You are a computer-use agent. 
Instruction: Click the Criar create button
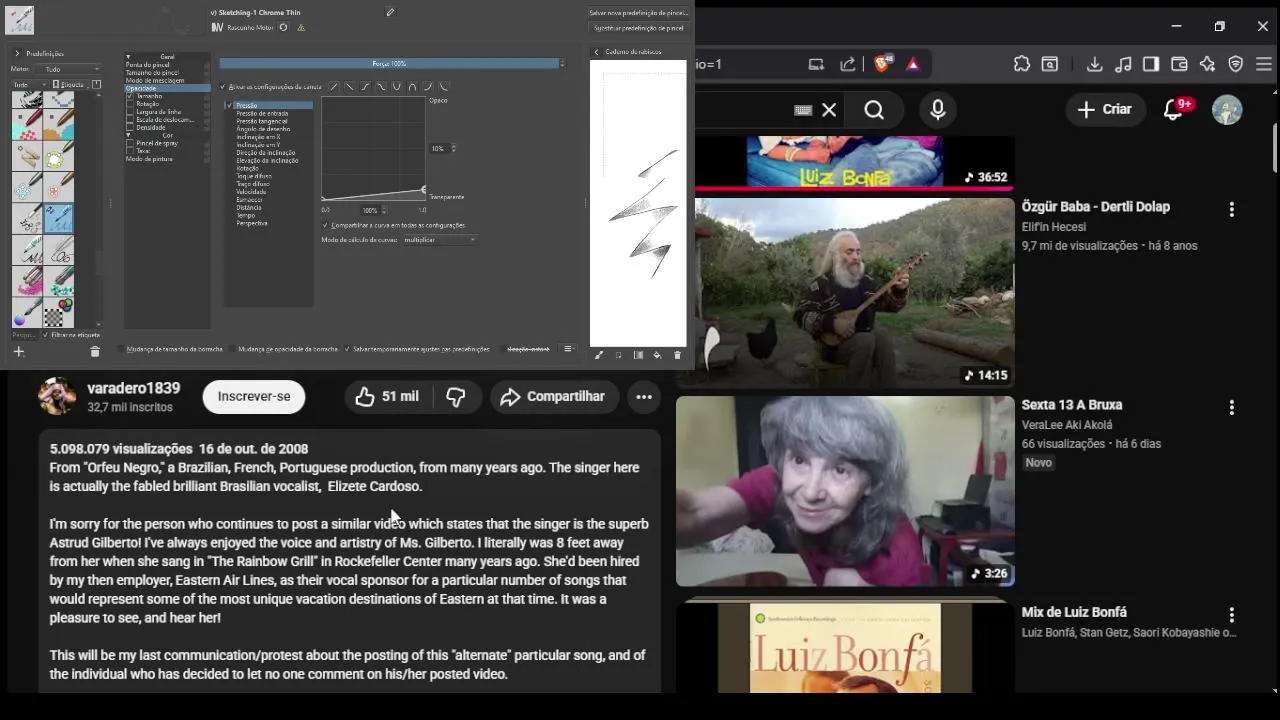(x=1105, y=110)
